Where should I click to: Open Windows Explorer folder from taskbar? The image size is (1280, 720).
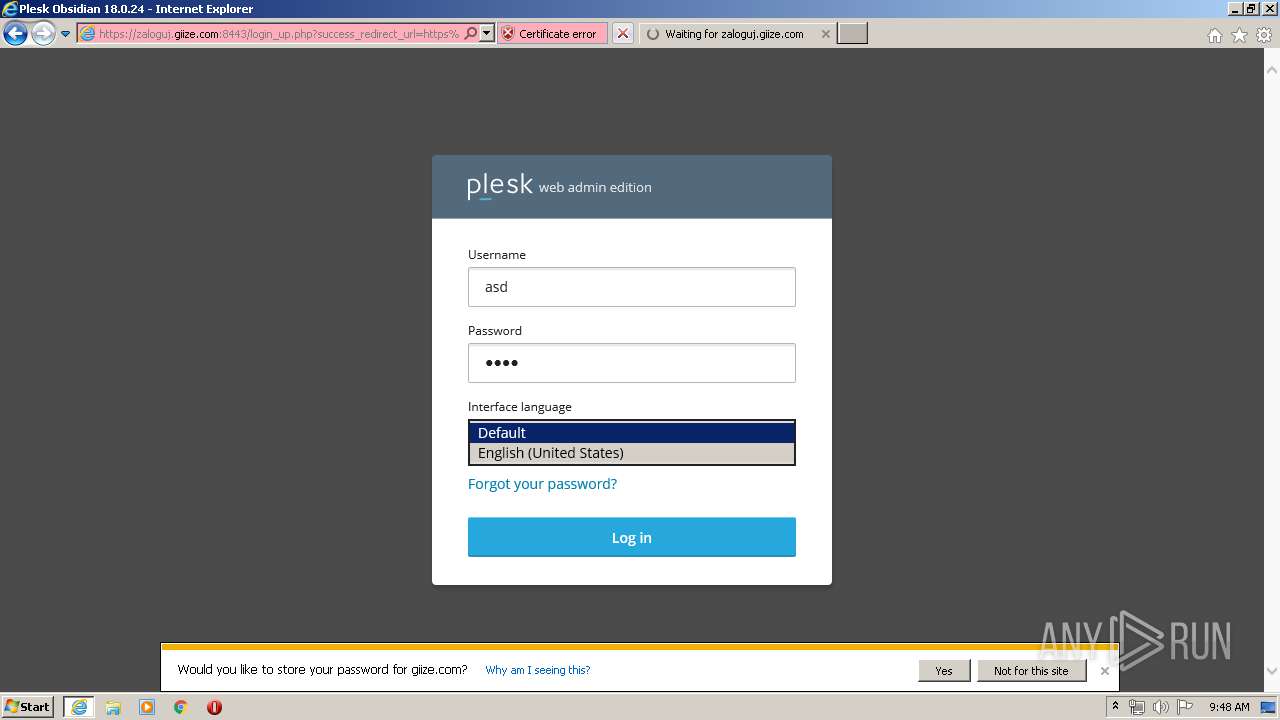point(113,707)
